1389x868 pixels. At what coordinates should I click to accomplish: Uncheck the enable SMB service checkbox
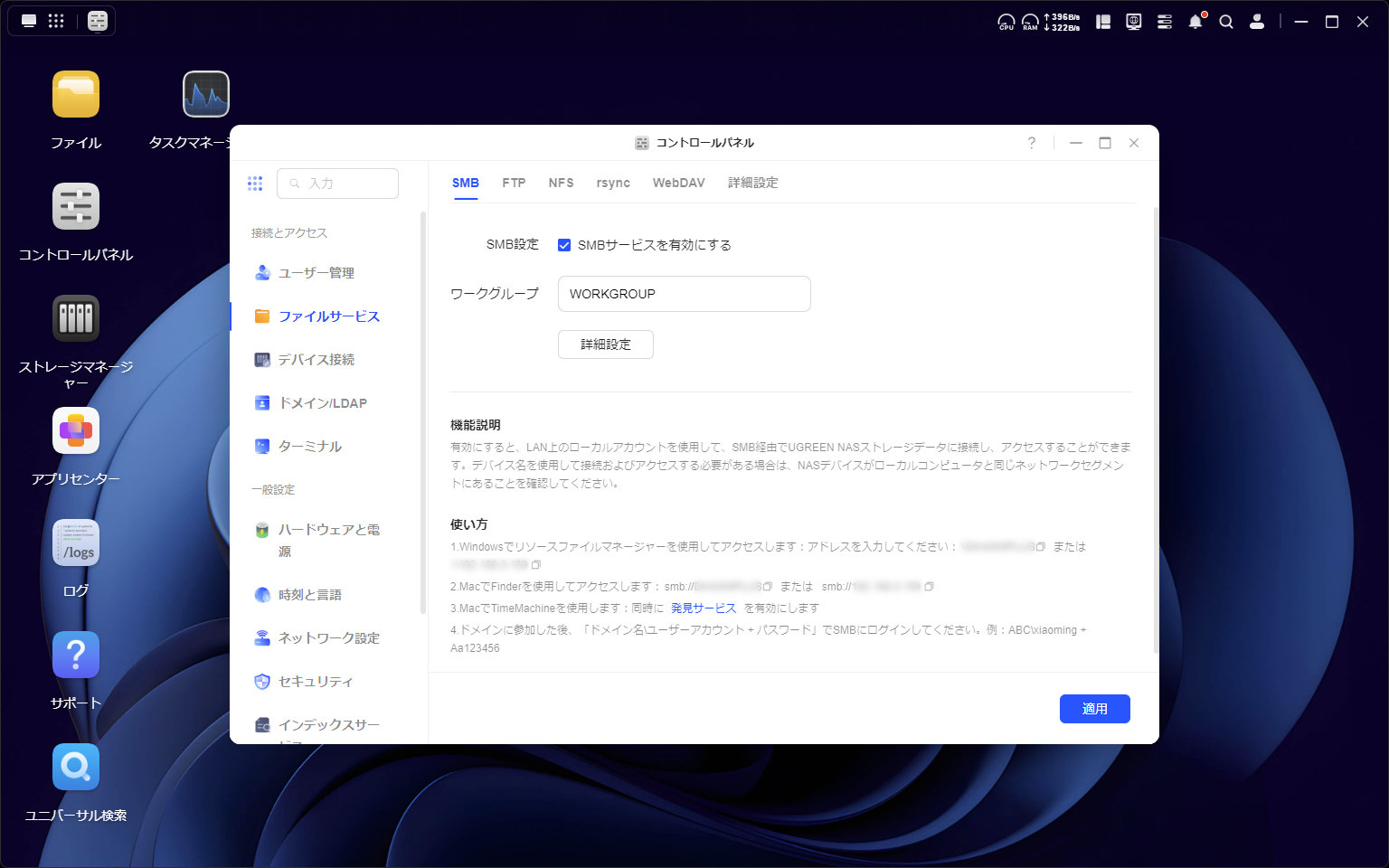tap(564, 245)
